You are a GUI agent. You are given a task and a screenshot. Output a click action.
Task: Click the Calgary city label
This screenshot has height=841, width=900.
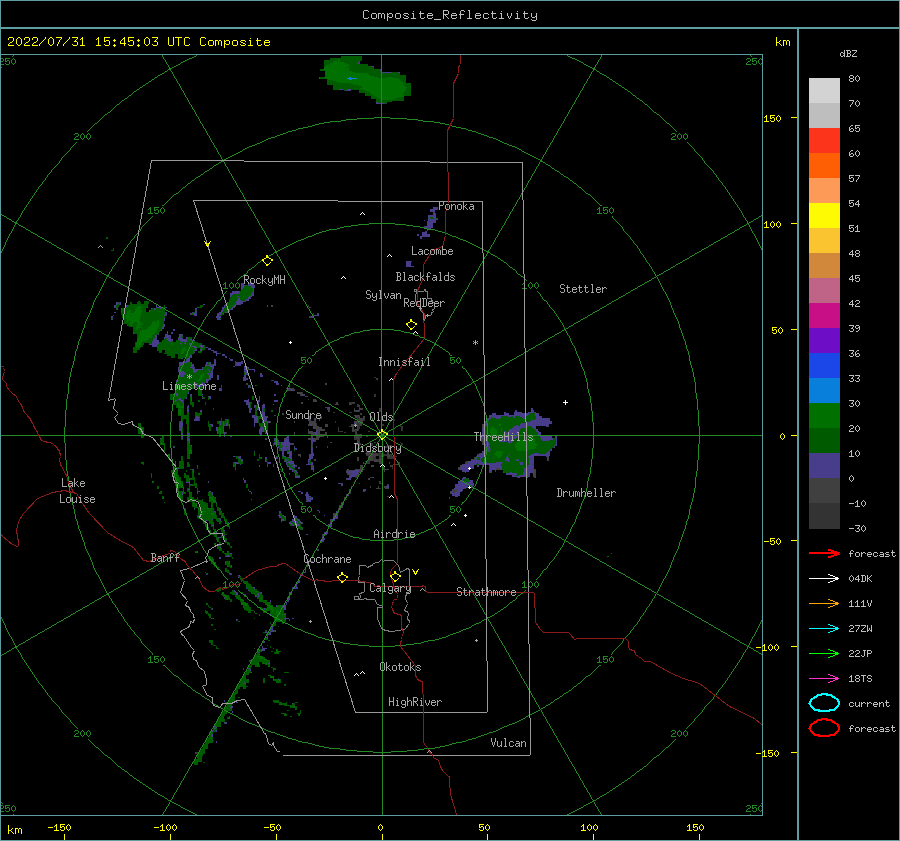[x=390, y=588]
